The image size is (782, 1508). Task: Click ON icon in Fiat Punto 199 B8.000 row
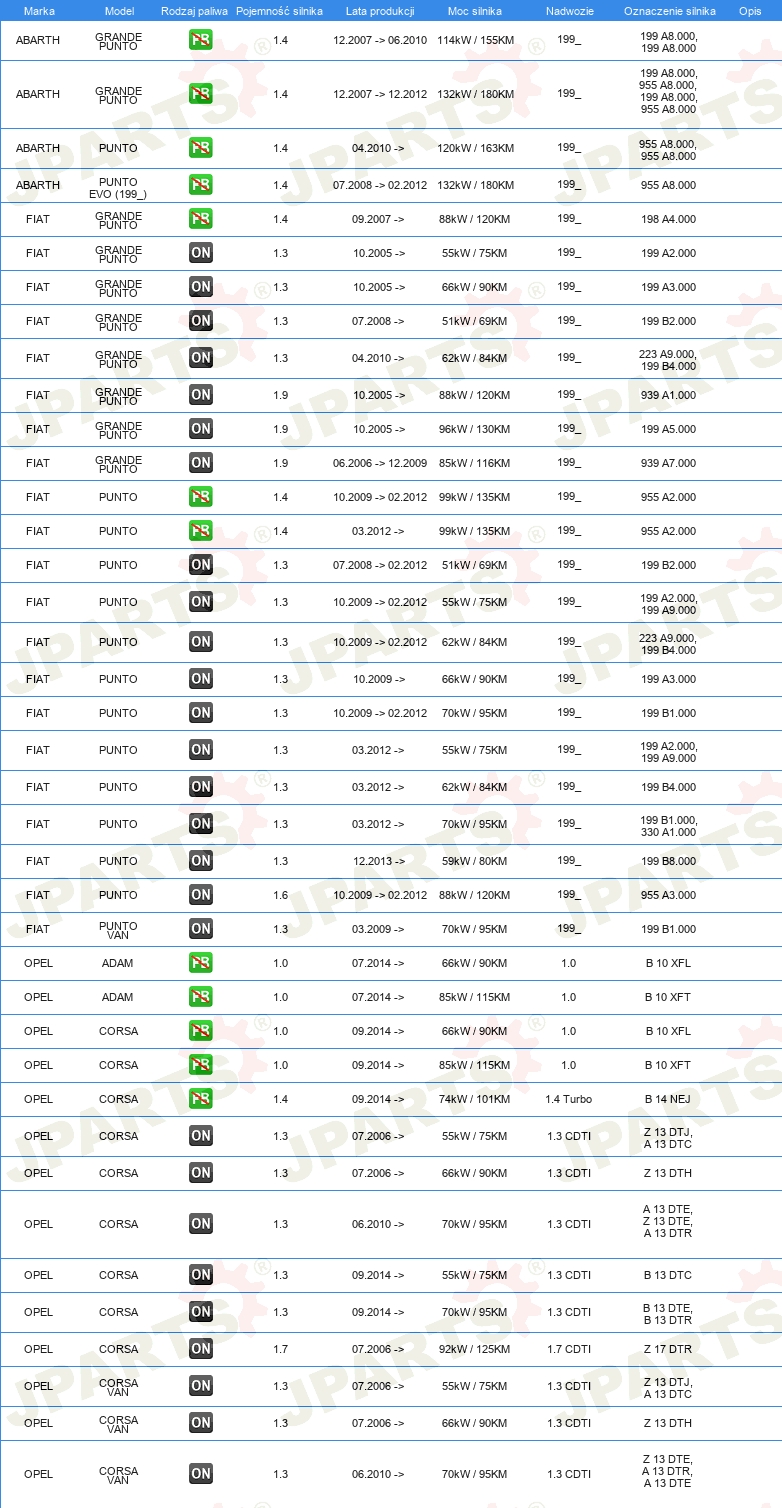[x=201, y=861]
